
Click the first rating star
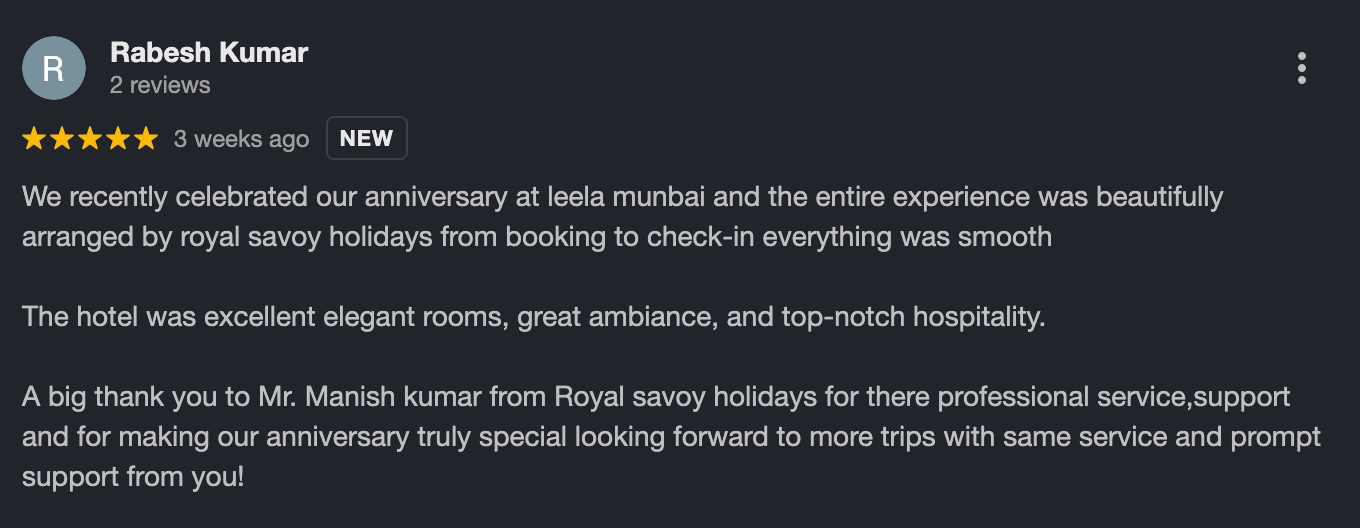click(x=34, y=138)
